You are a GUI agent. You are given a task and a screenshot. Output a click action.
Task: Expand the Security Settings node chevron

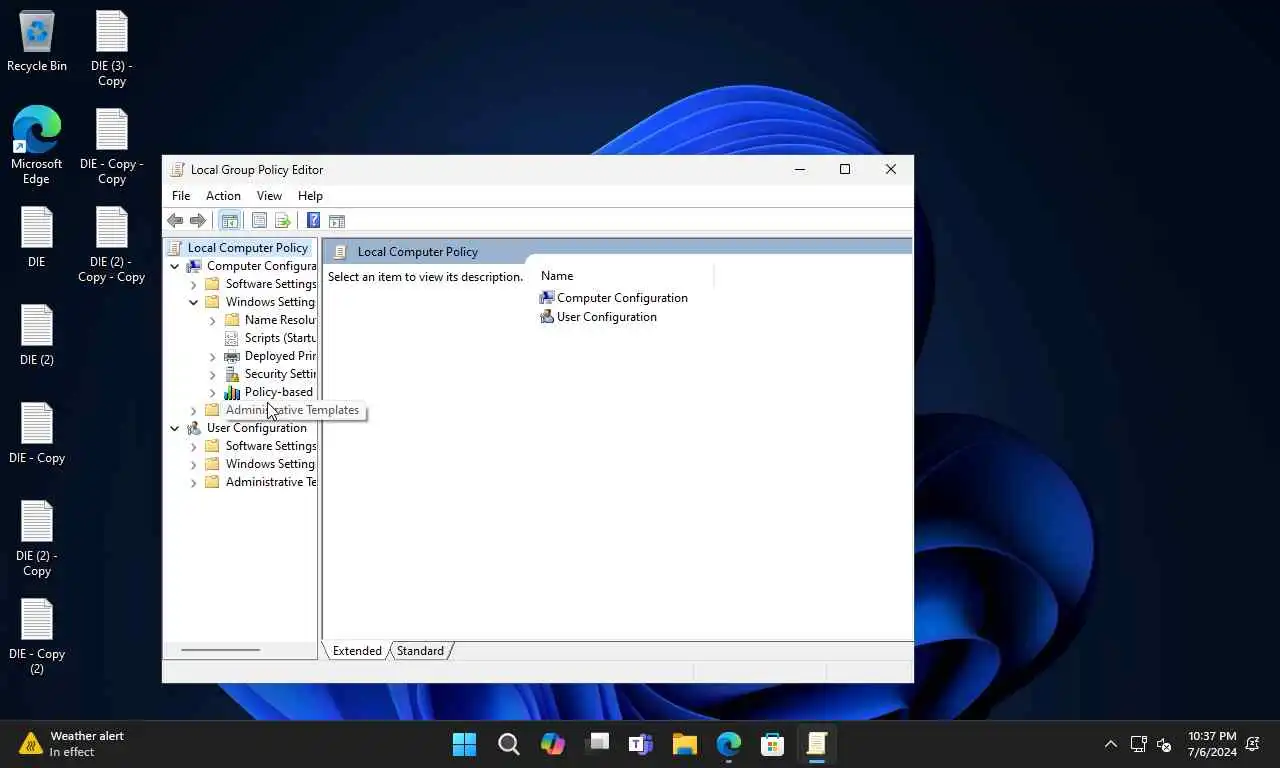coord(213,374)
